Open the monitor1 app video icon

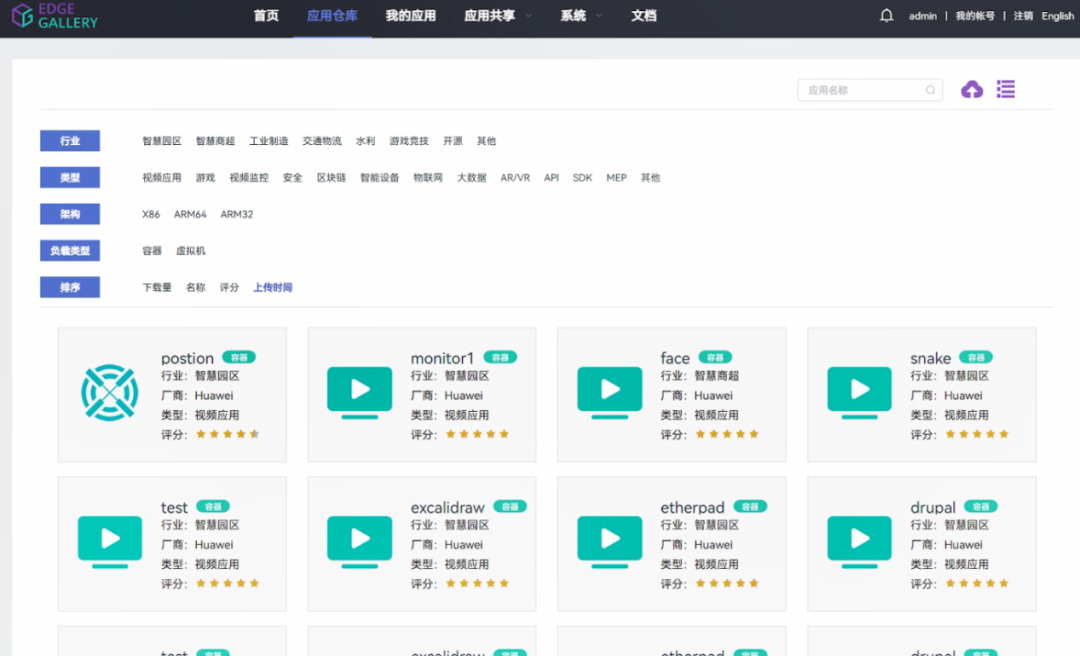pos(360,393)
